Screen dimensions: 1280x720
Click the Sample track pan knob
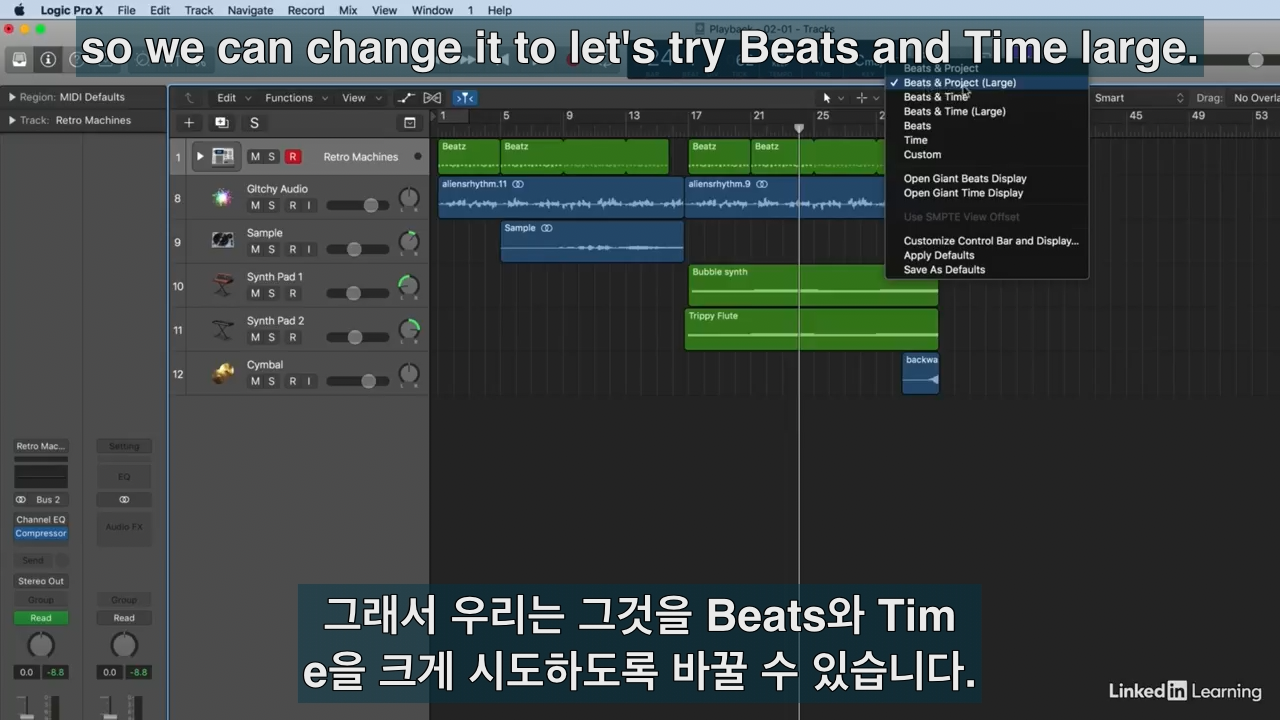[x=409, y=242]
